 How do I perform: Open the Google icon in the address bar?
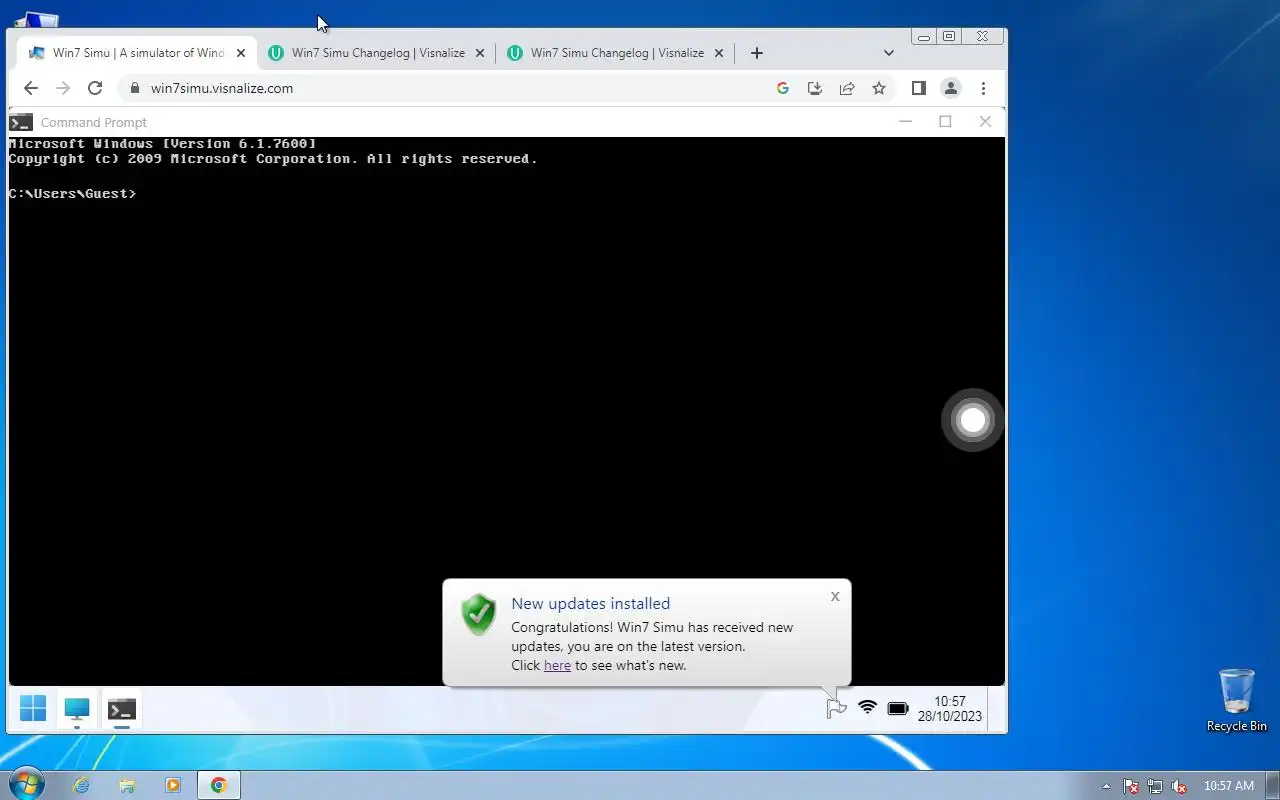coord(783,88)
